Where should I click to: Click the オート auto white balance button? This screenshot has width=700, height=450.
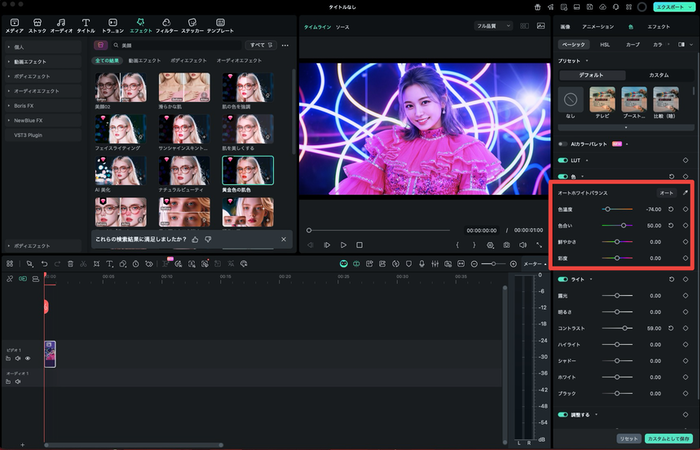click(x=666, y=193)
